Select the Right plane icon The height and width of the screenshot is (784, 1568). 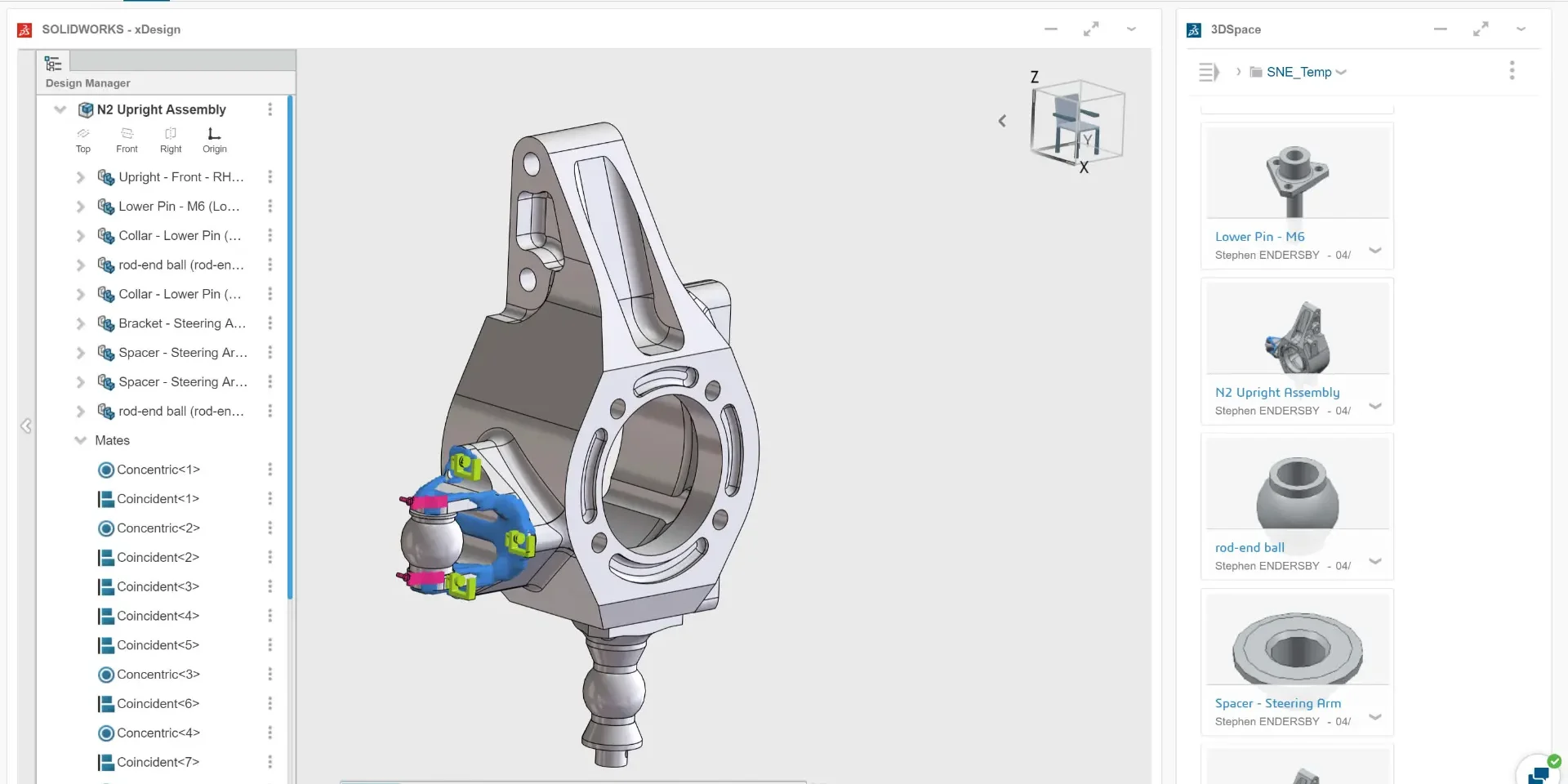171,133
